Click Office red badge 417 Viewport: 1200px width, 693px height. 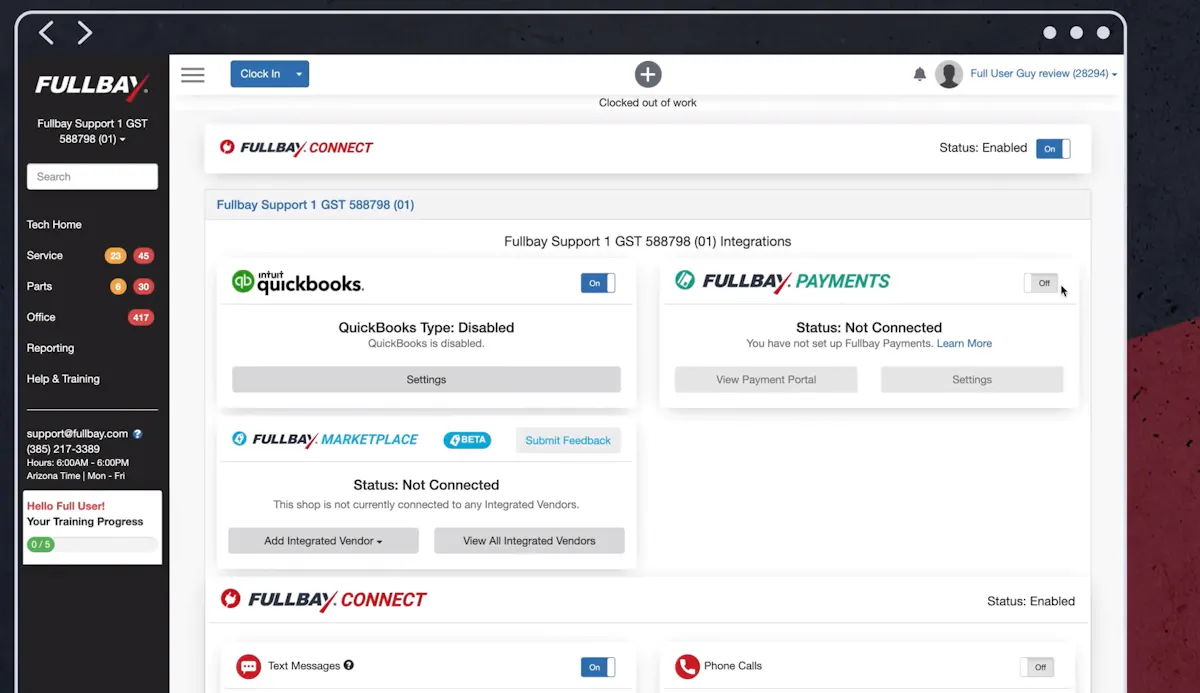(140, 318)
